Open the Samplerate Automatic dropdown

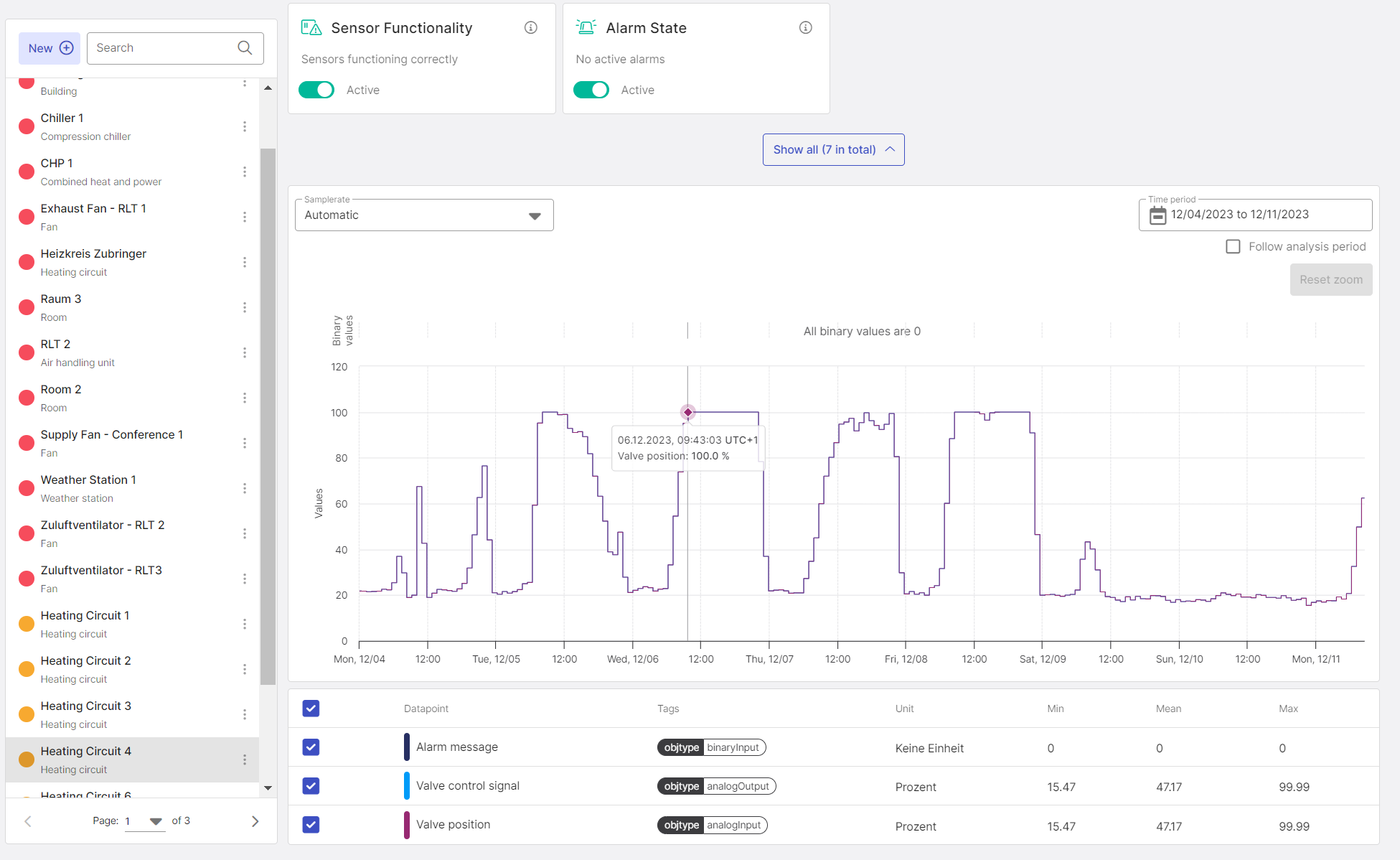(x=424, y=215)
